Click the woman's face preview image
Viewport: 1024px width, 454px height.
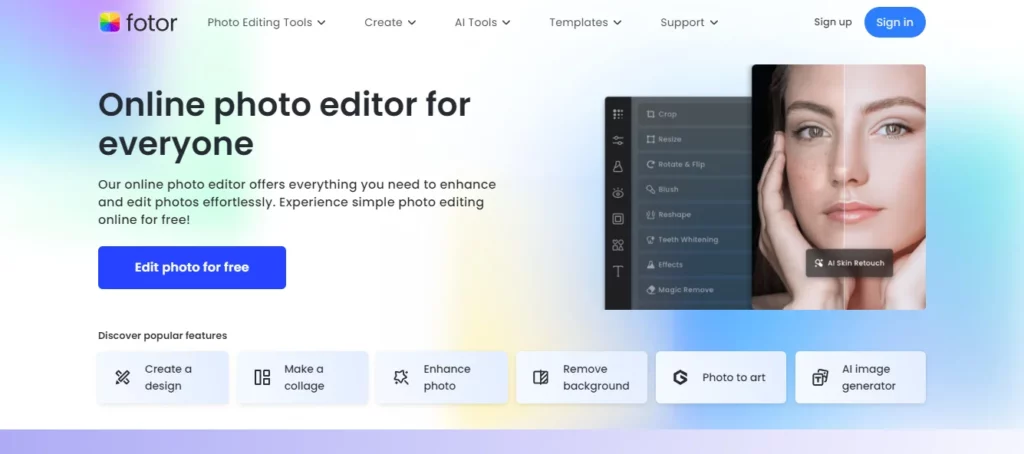click(x=839, y=187)
